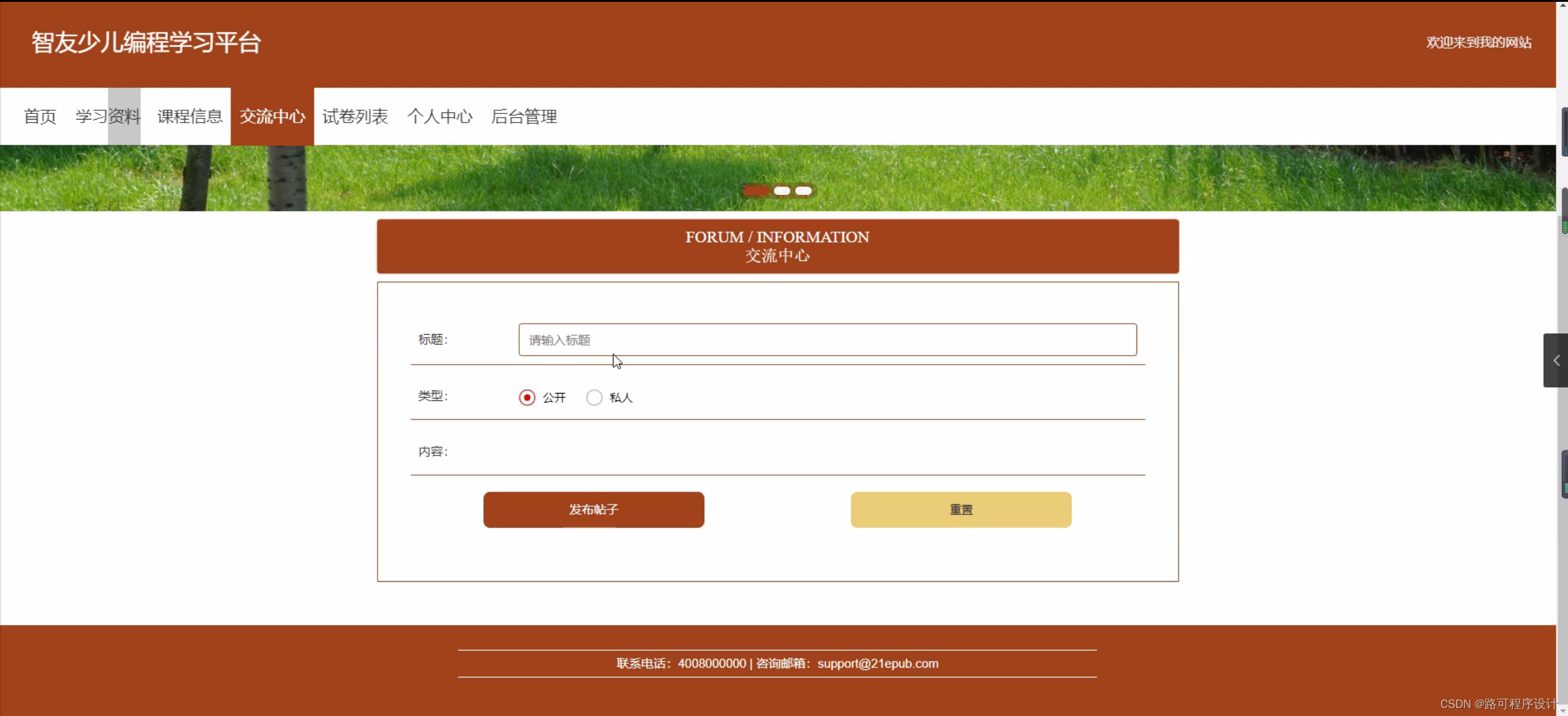Viewport: 1568px width, 716px height.
Task: Click the 标题 title input field
Action: pyautogui.click(x=826, y=339)
